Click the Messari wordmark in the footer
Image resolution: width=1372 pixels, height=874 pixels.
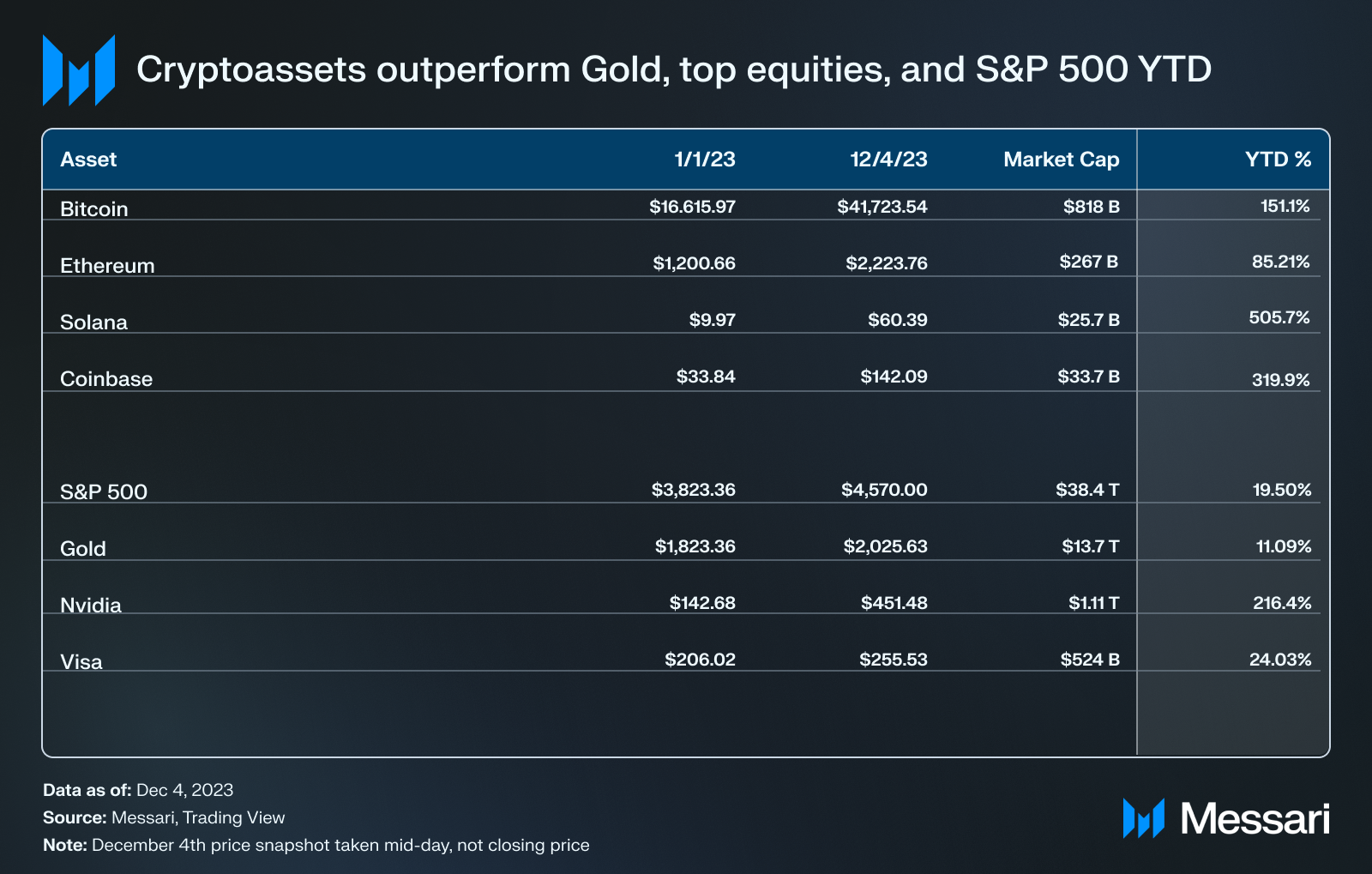pyautogui.click(x=1255, y=818)
